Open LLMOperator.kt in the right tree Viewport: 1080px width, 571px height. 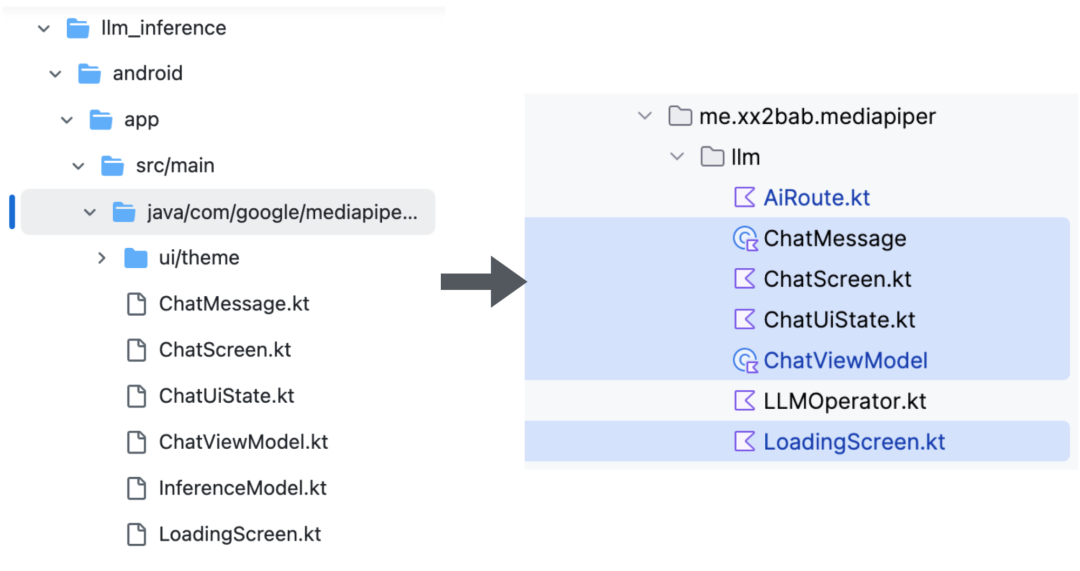coord(844,401)
